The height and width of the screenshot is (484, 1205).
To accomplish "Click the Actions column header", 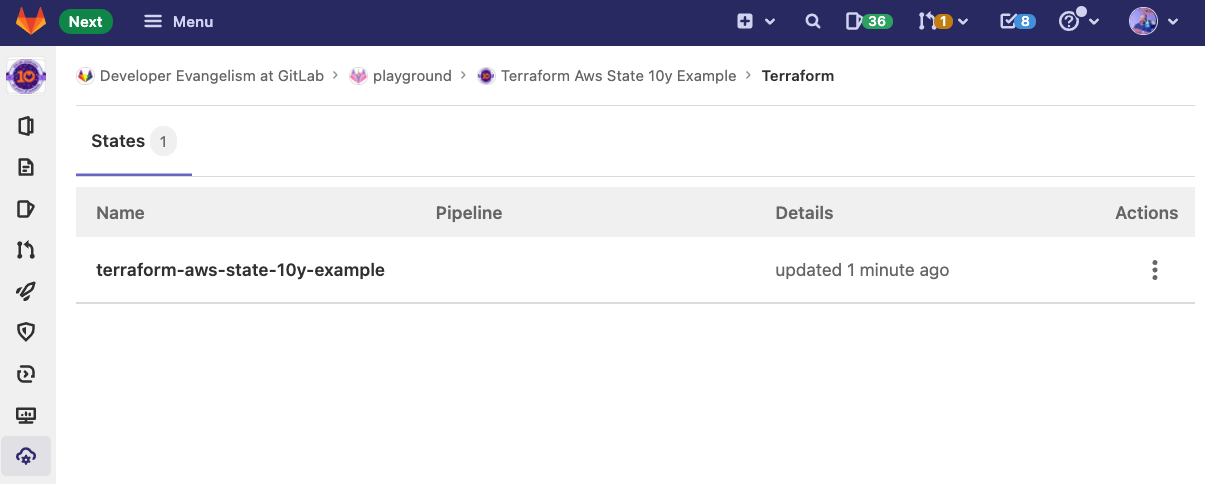I will coord(1146,213).
